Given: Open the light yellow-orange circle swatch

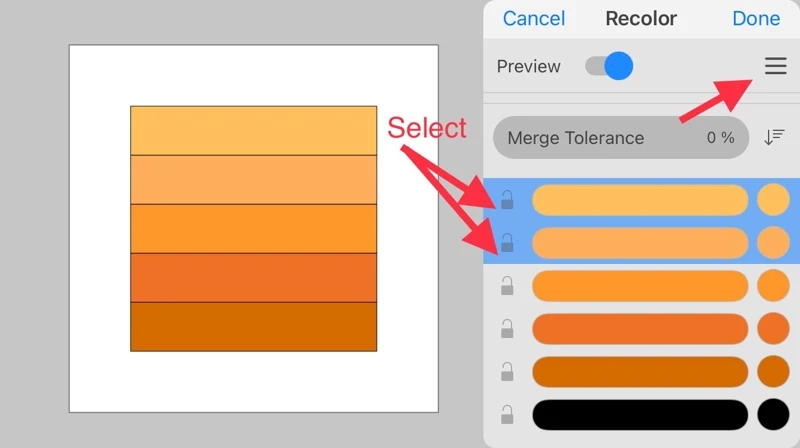Looking at the screenshot, I should 773,200.
